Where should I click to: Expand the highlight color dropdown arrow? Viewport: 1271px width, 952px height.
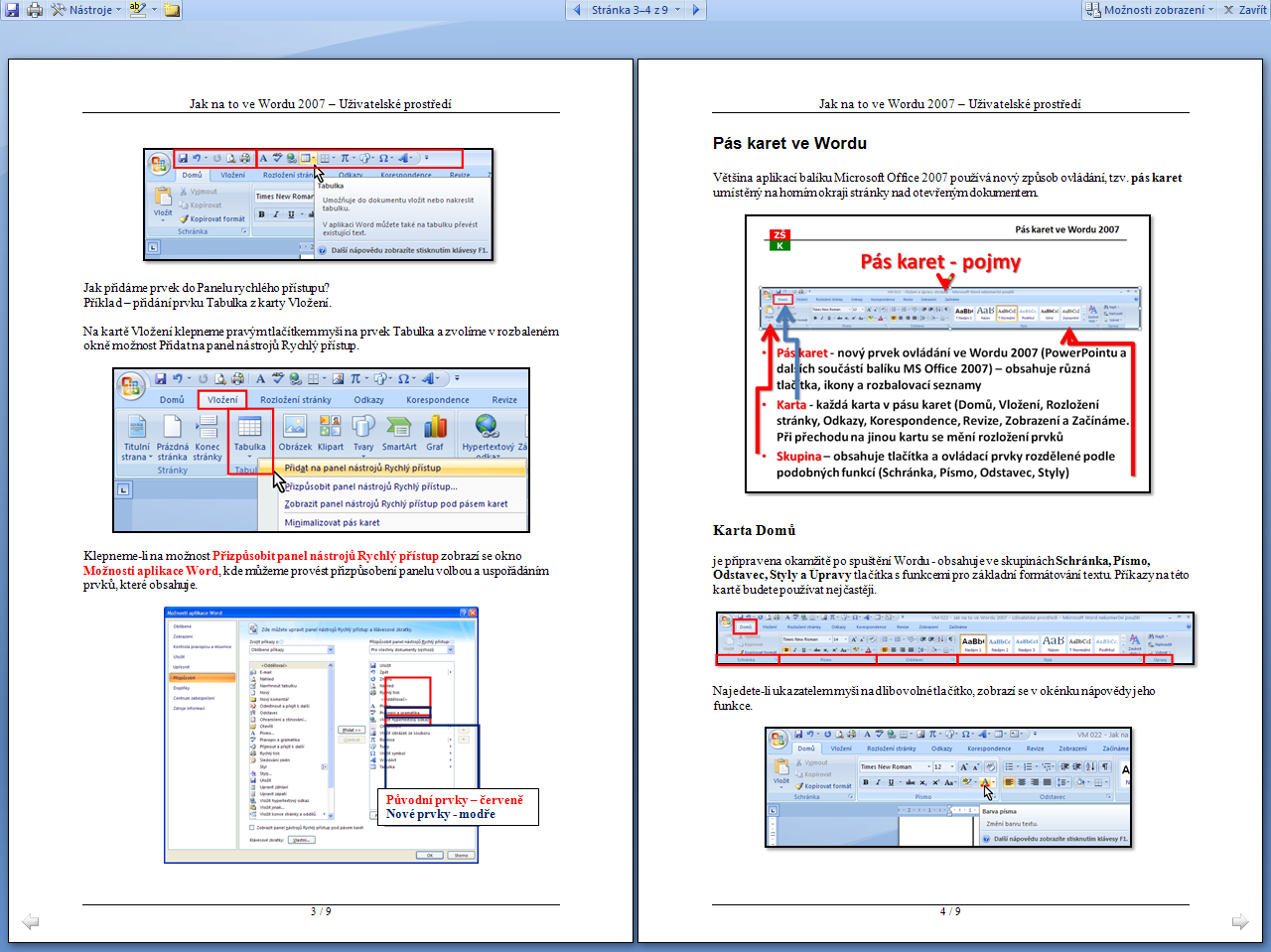[153, 10]
